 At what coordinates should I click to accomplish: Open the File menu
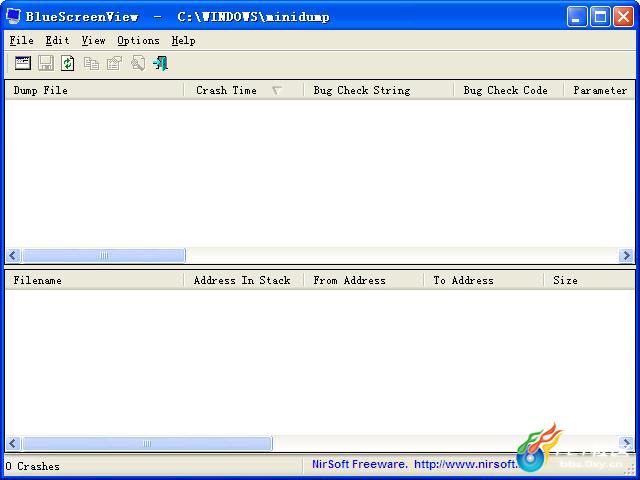coord(22,40)
